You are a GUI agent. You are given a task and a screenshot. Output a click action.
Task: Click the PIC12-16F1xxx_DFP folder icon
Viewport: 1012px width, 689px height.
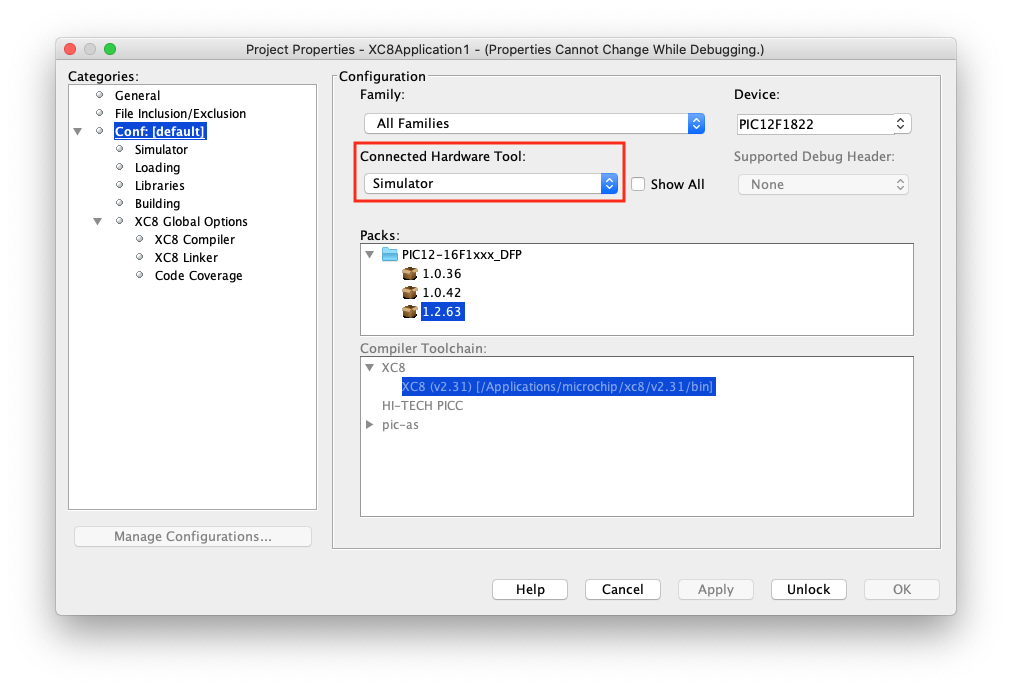click(x=390, y=254)
